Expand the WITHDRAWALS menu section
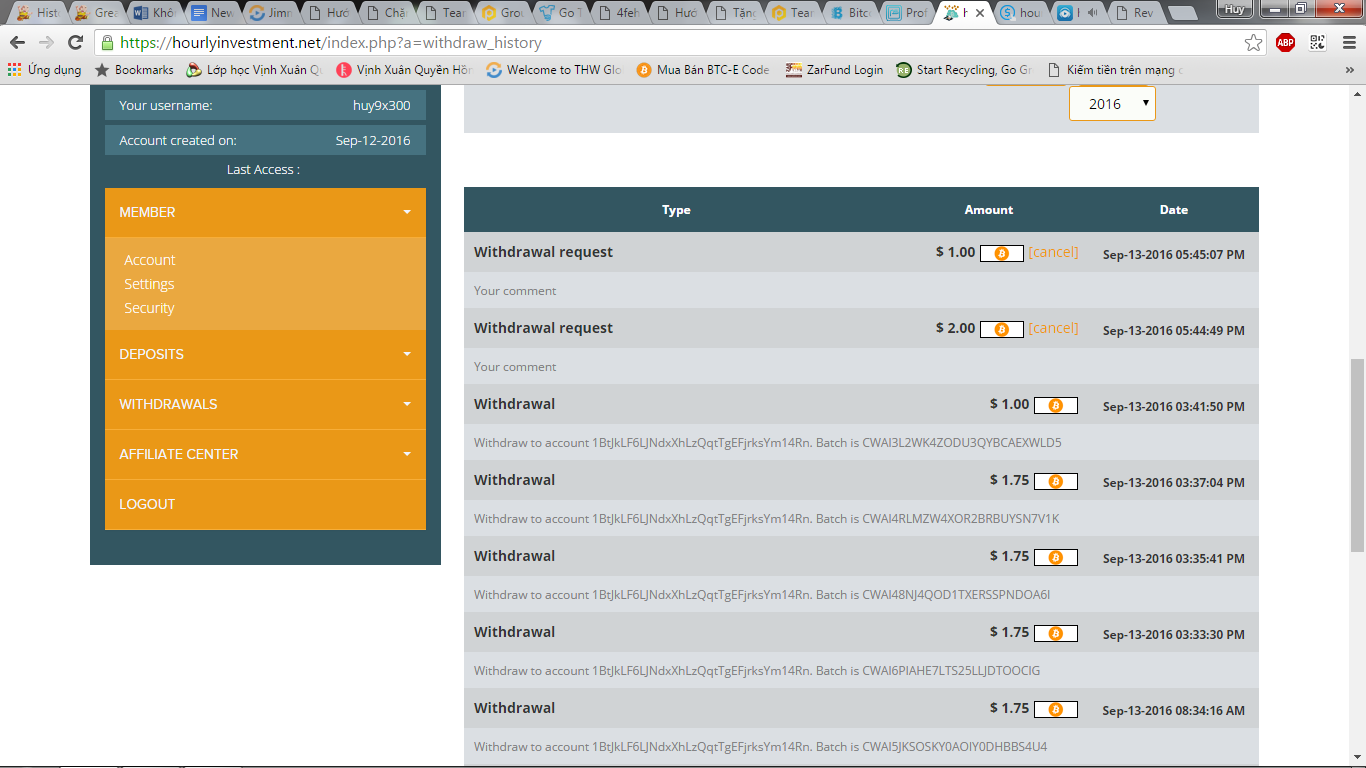1366x768 pixels. point(265,404)
